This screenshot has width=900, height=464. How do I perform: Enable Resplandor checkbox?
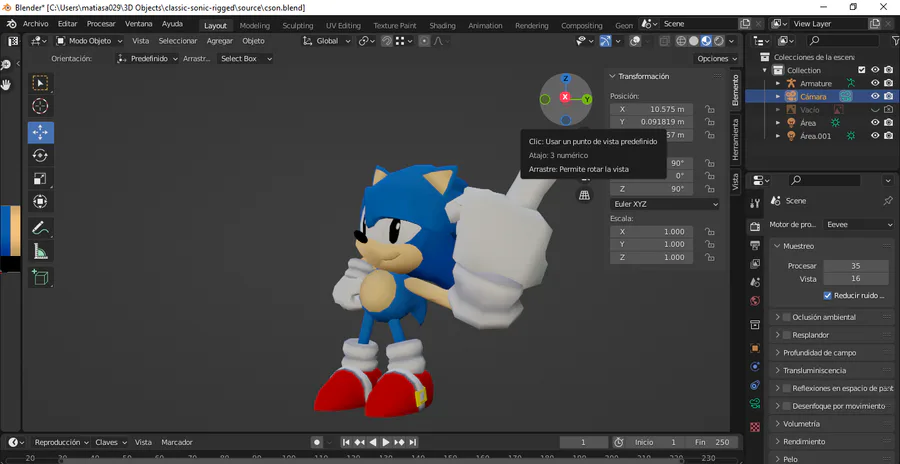pyautogui.click(x=786, y=335)
